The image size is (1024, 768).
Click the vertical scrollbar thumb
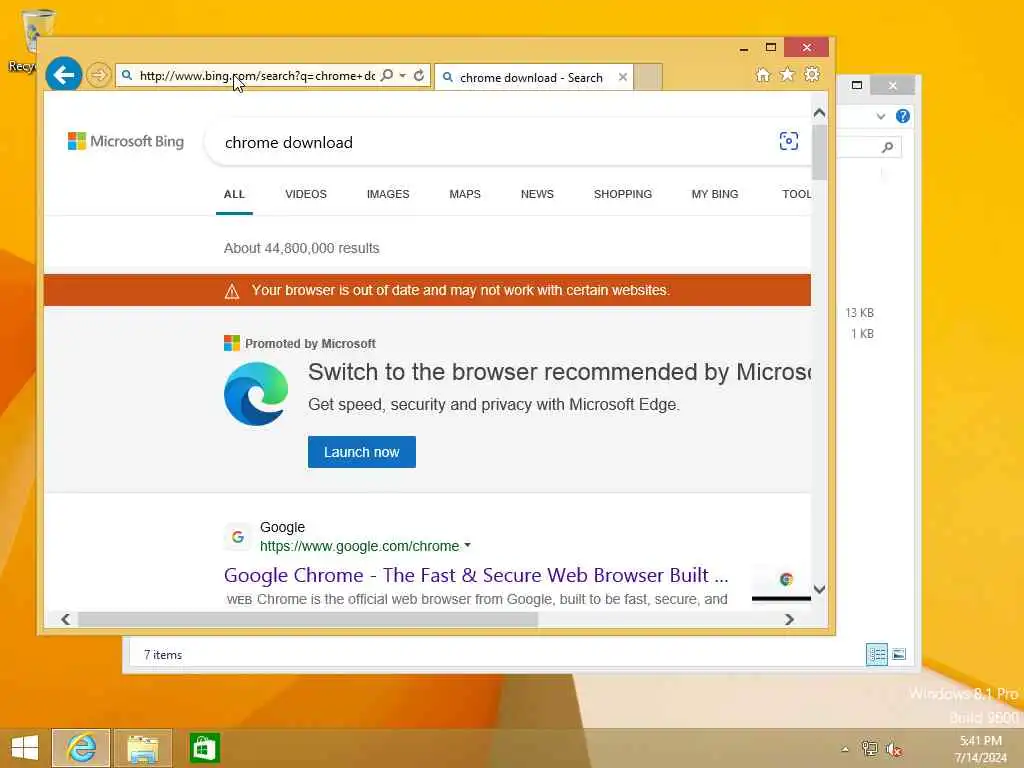(x=820, y=152)
